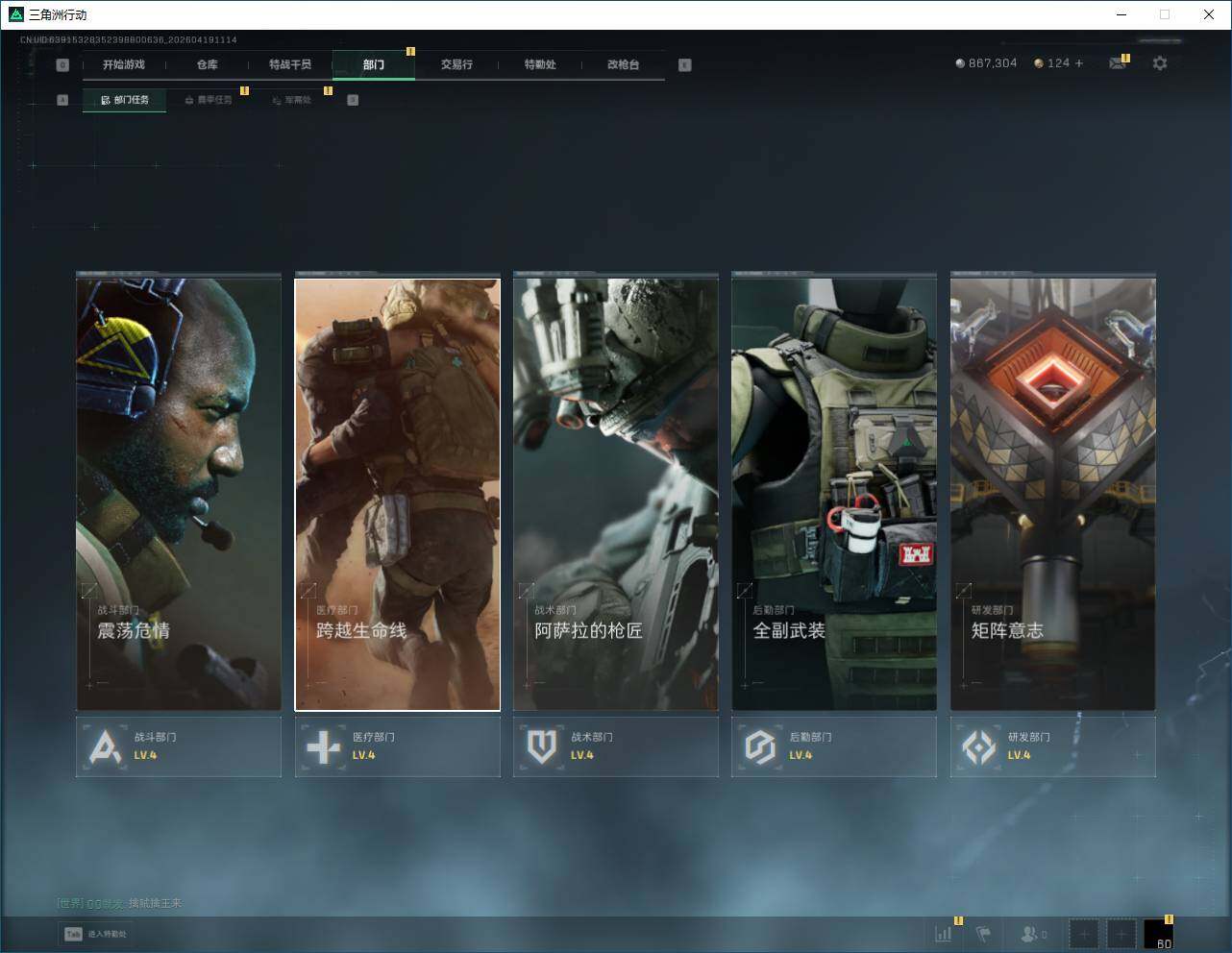The height and width of the screenshot is (953, 1232).
Task: Click the medical department cross icon
Action: coord(323,746)
